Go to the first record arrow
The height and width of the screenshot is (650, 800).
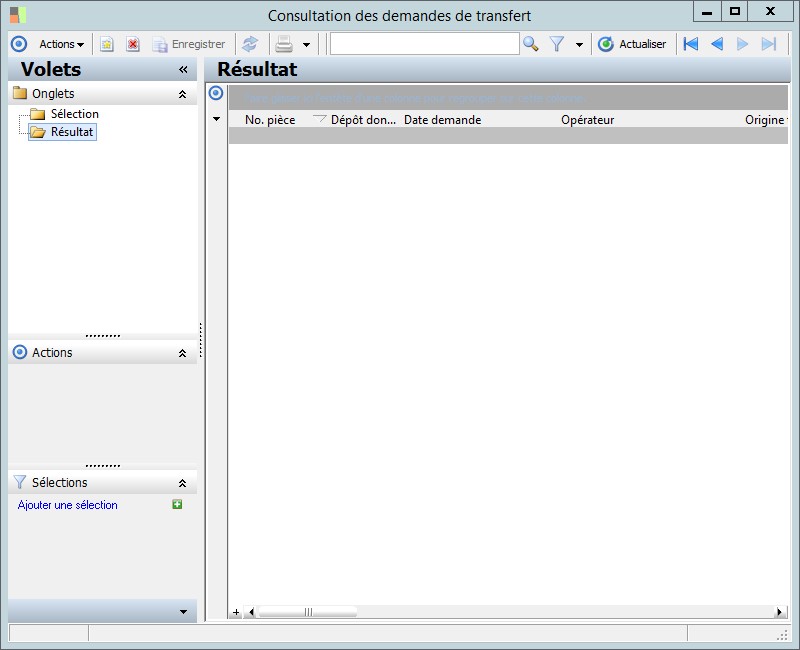(690, 44)
